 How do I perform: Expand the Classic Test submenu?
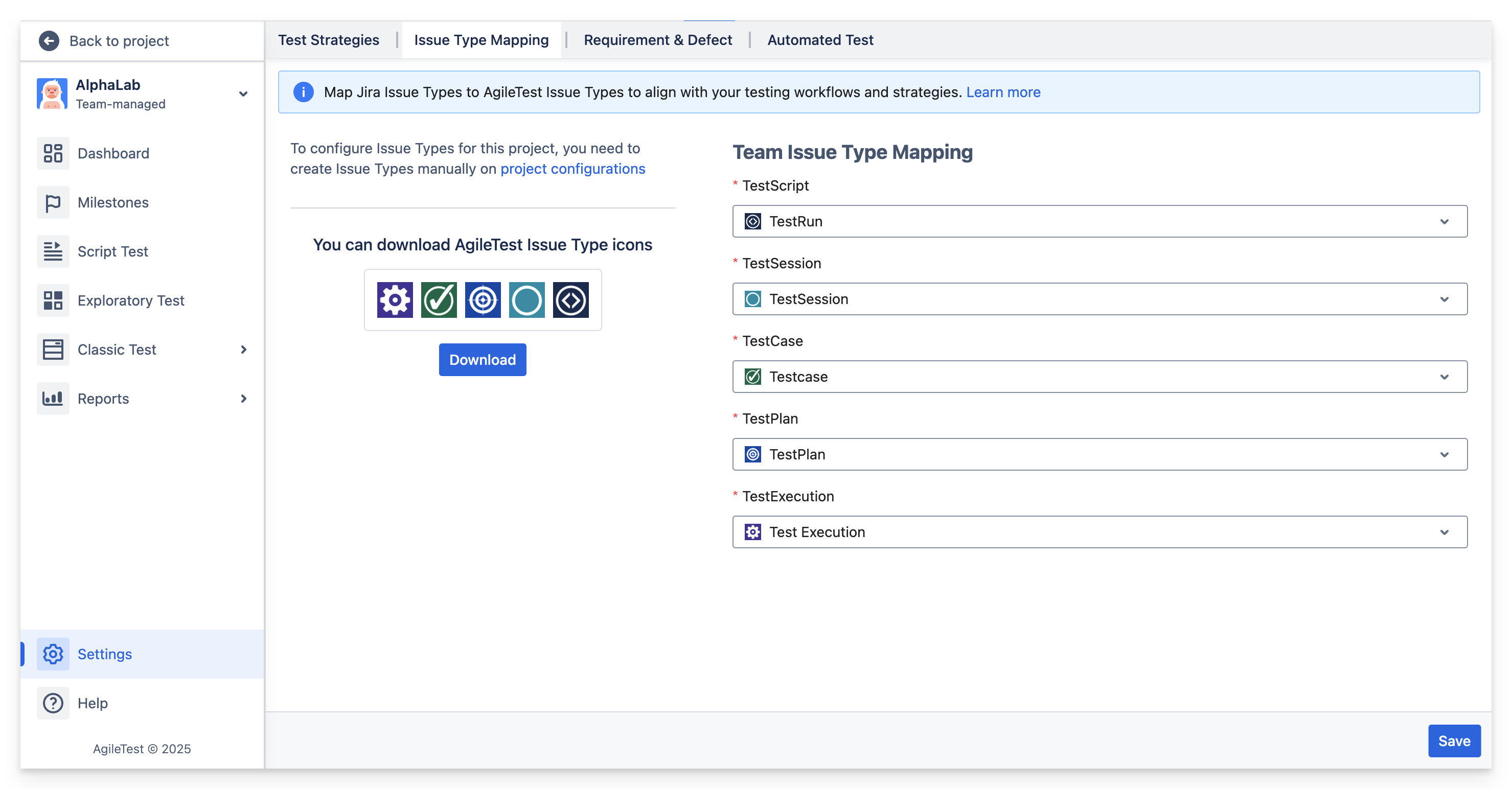click(244, 350)
